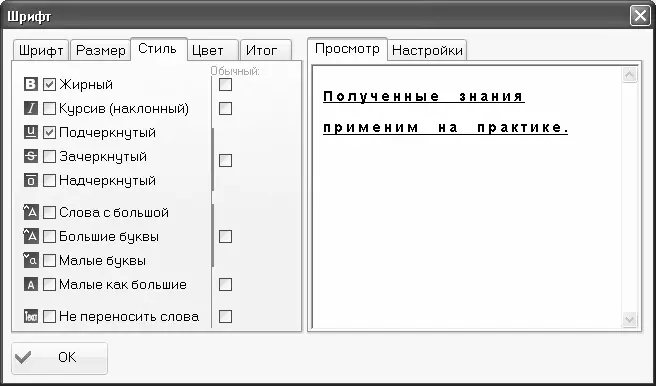Close the Шрифт dialog window
This screenshot has height=386, width=656.
(640, 16)
